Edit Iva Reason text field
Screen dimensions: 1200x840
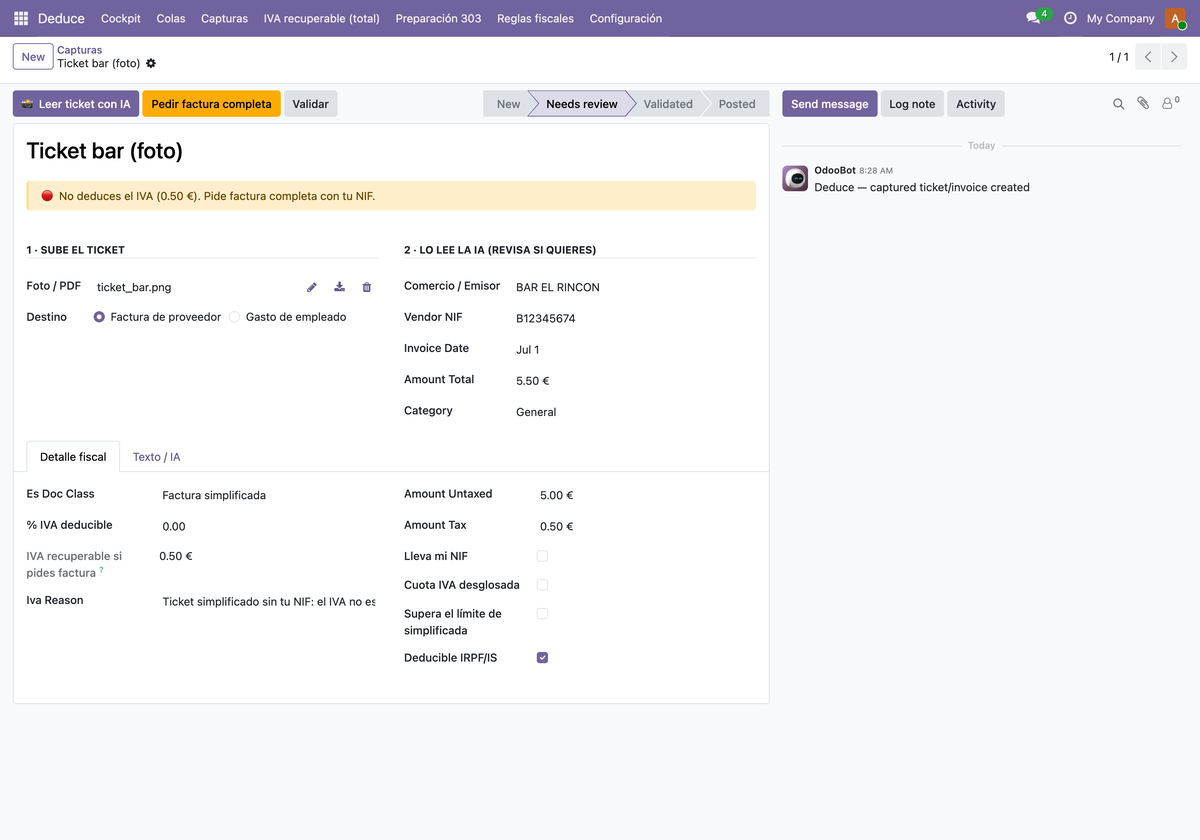267,602
